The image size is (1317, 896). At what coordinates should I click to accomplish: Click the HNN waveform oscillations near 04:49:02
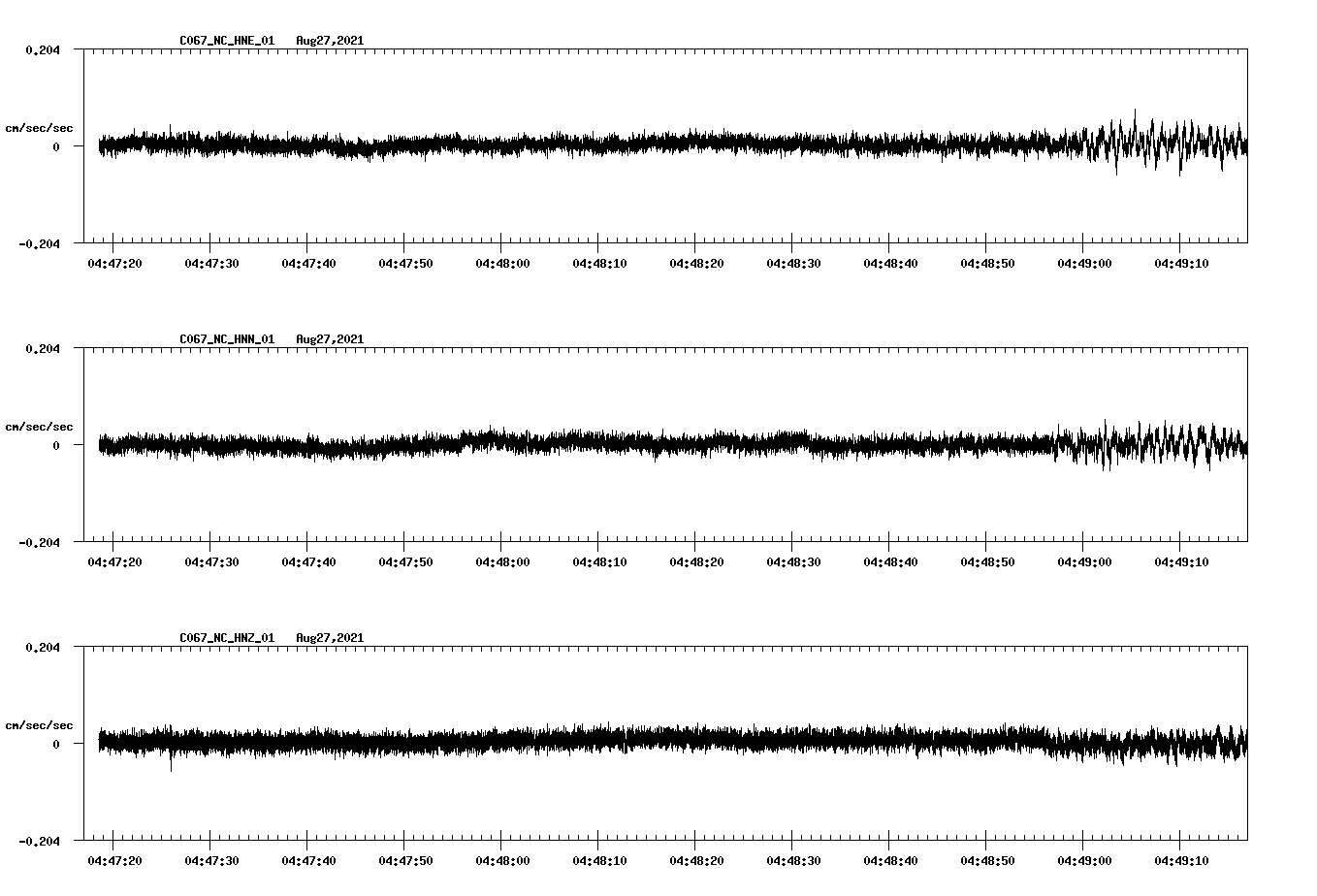(x=1106, y=444)
